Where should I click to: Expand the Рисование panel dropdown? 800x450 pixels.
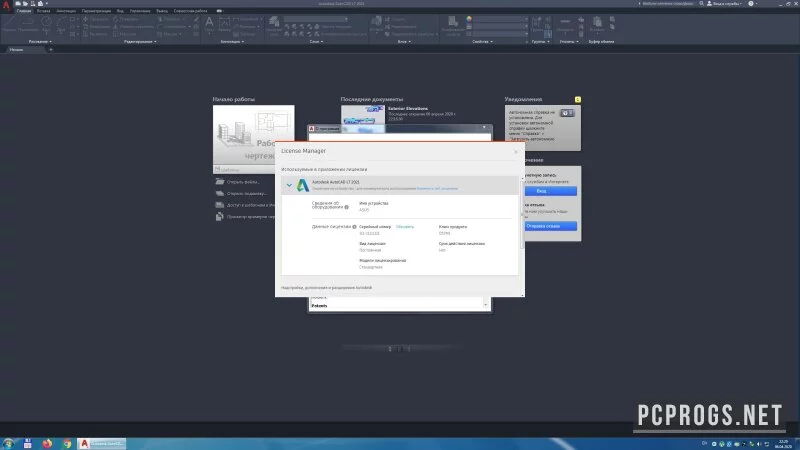40,41
